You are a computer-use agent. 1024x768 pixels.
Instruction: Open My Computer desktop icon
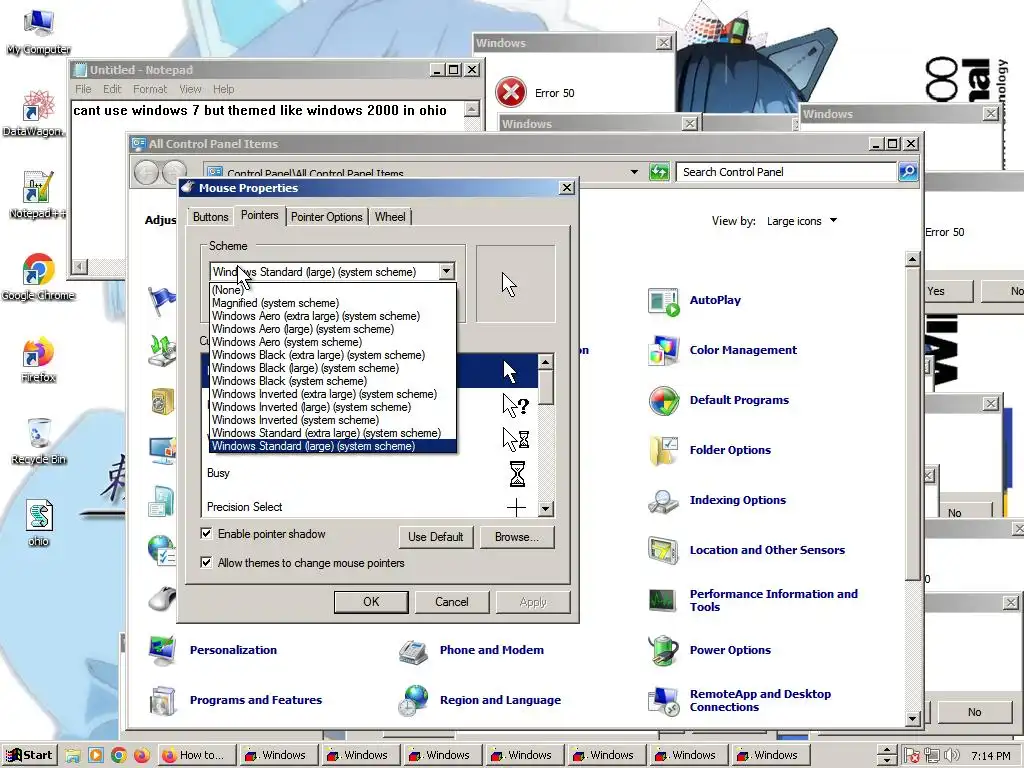tap(38, 31)
